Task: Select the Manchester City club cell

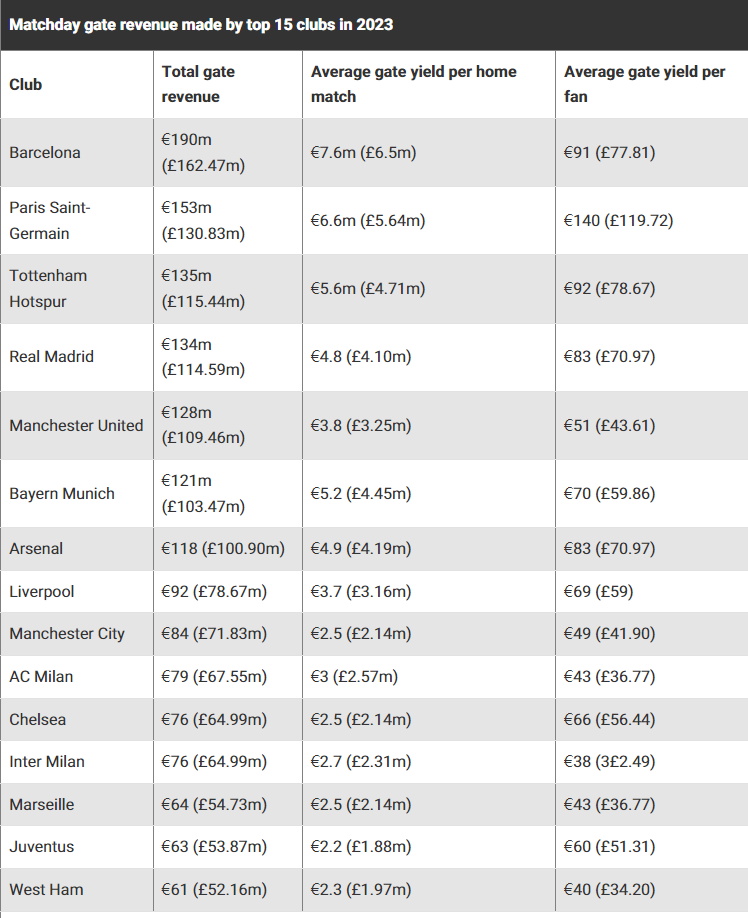Action: pyautogui.click(x=67, y=634)
